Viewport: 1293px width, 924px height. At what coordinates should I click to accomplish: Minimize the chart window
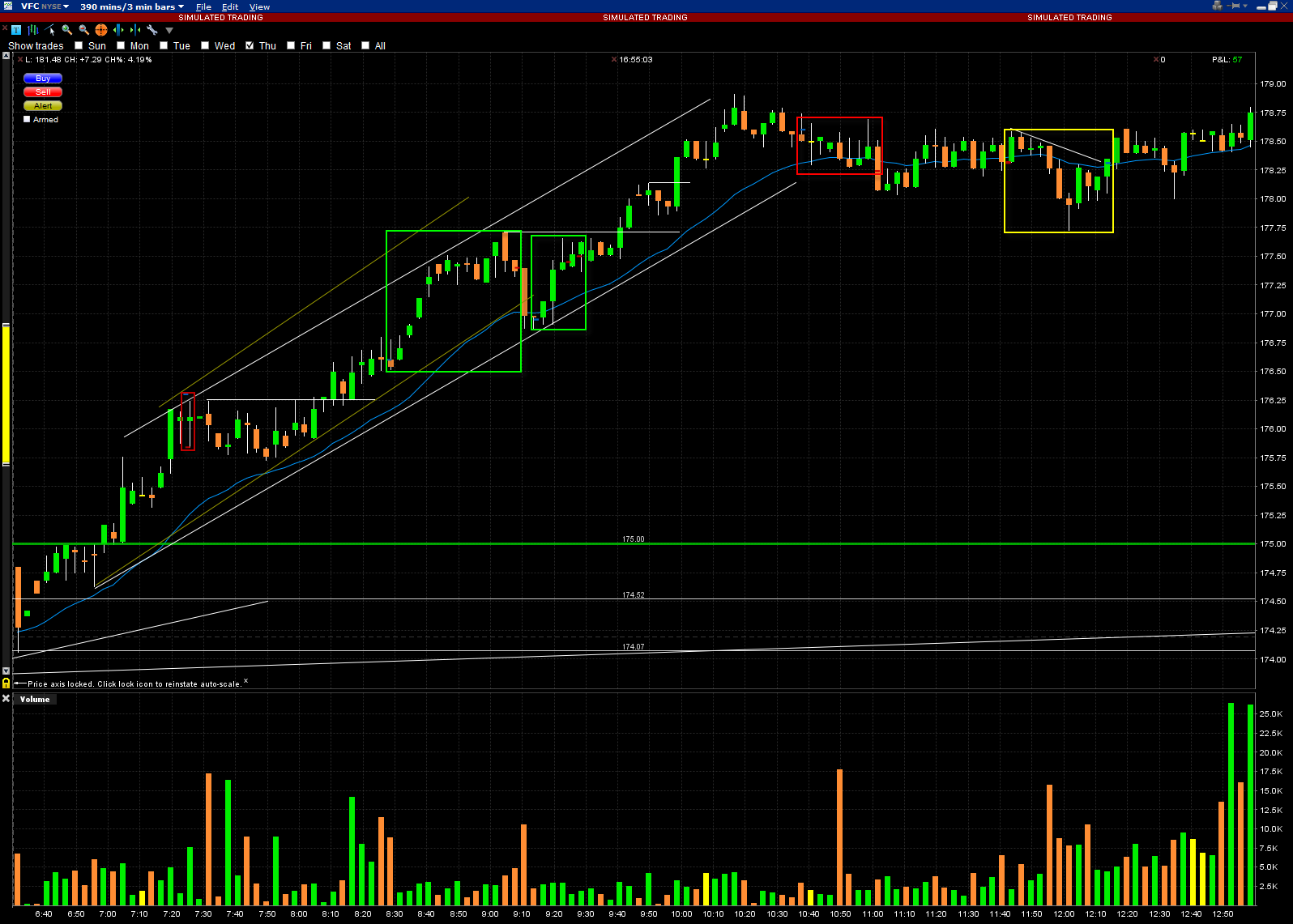click(1261, 6)
